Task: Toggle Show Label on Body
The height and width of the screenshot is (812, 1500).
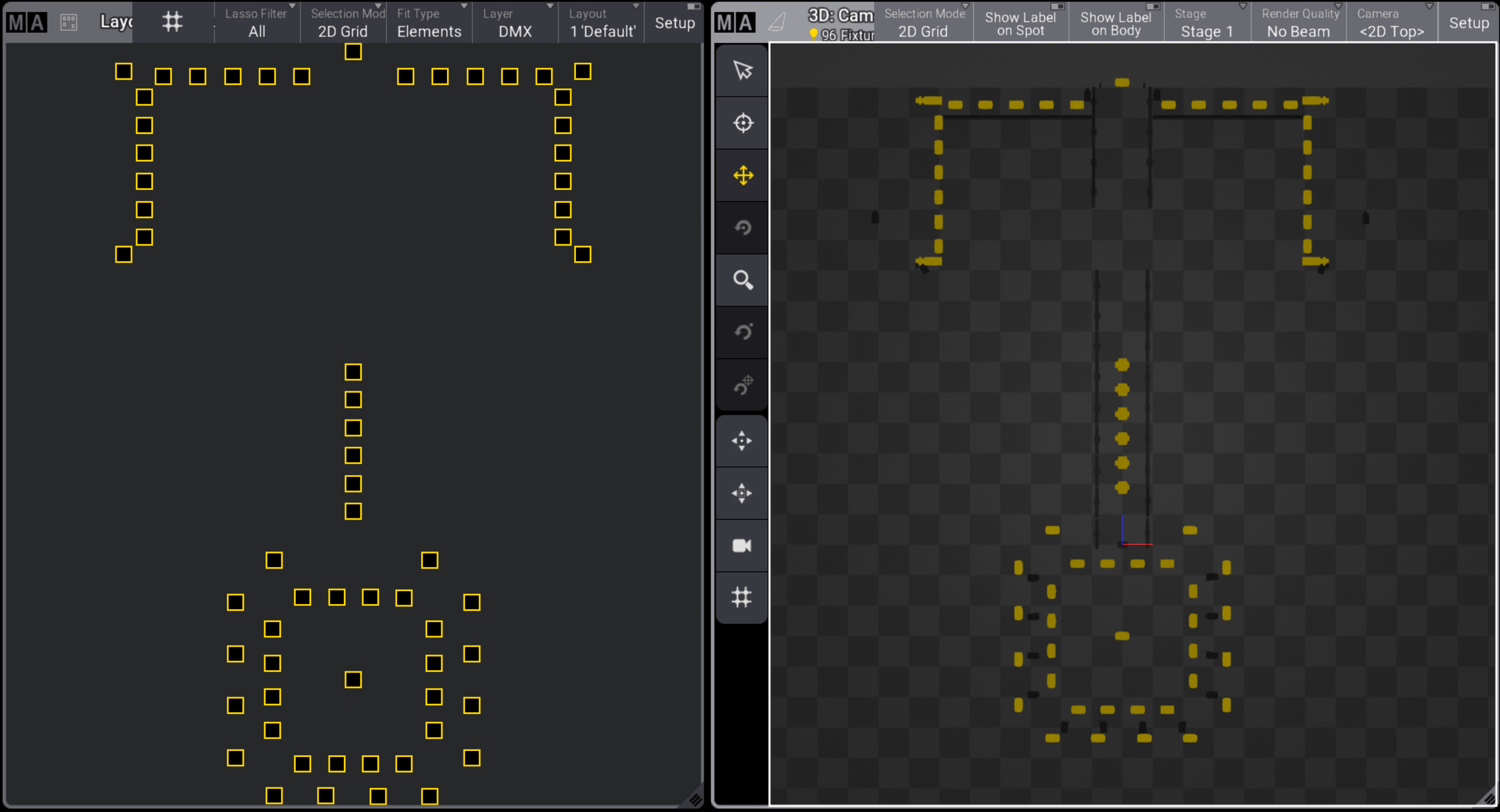Action: (x=1116, y=23)
